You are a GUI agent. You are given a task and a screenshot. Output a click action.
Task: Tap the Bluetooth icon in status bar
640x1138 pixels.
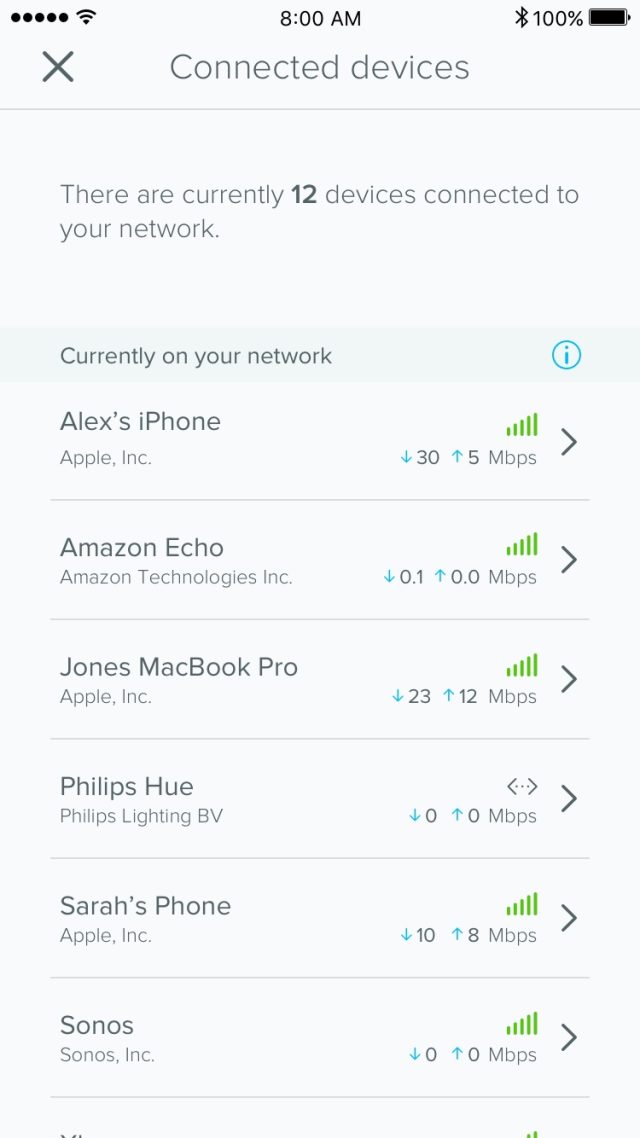pyautogui.click(x=521, y=17)
